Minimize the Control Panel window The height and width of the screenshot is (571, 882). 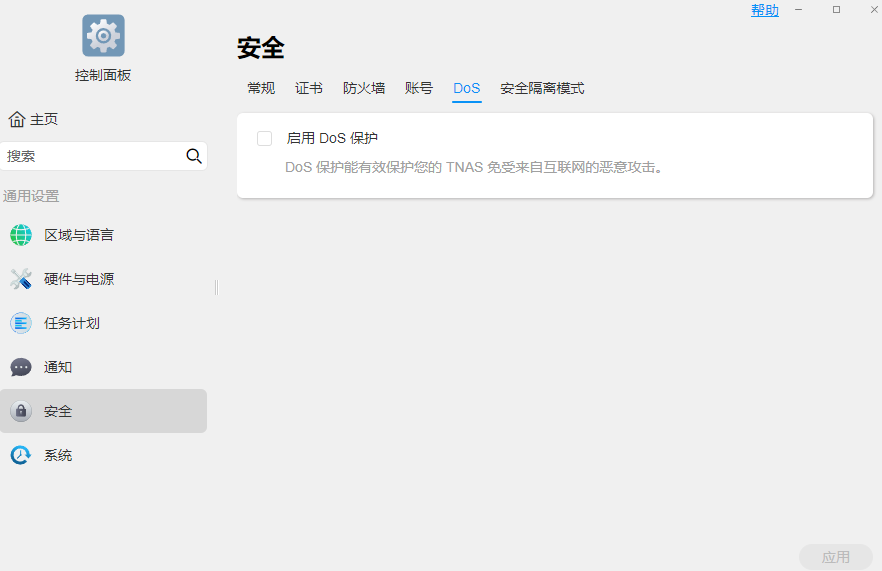pyautogui.click(x=798, y=10)
